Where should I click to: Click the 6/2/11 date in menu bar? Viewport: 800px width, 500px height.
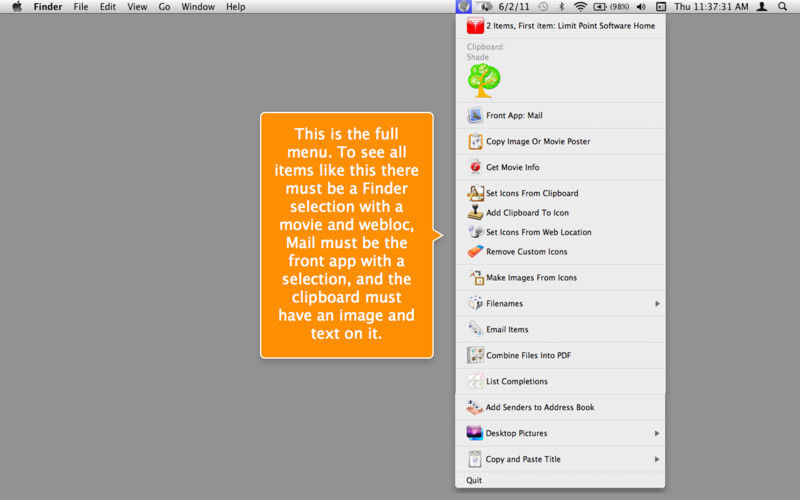coord(514,7)
